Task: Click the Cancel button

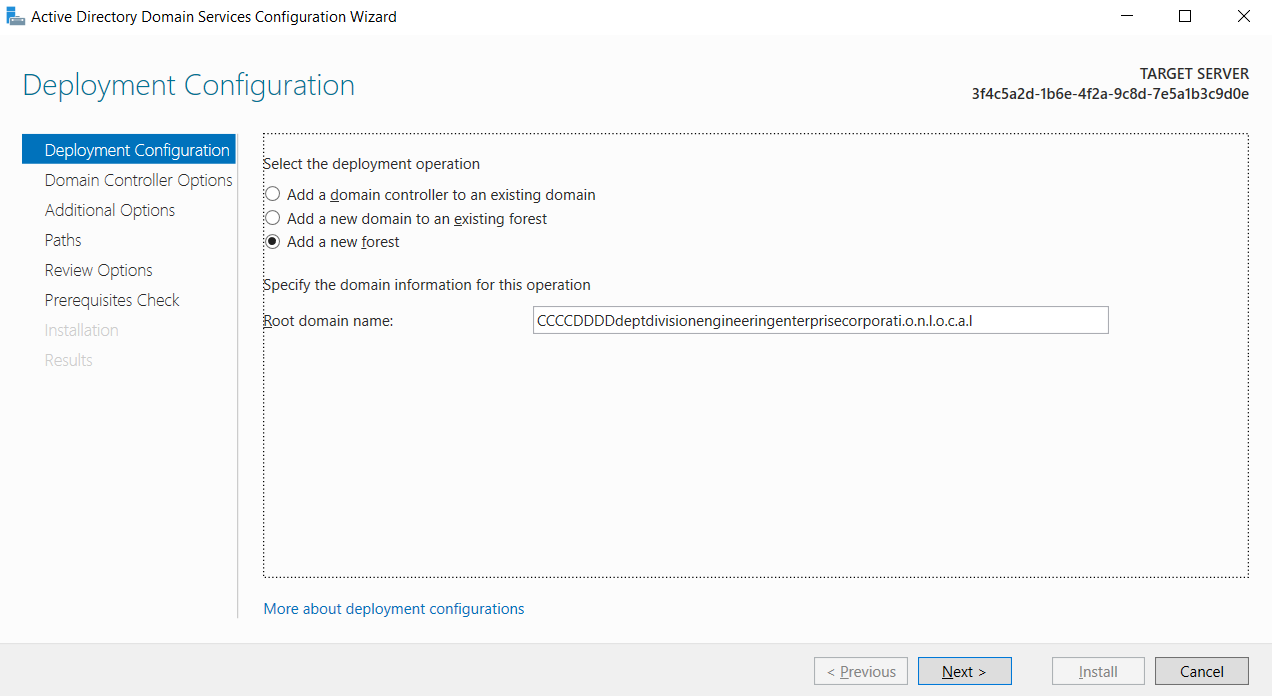Action: (x=1202, y=671)
